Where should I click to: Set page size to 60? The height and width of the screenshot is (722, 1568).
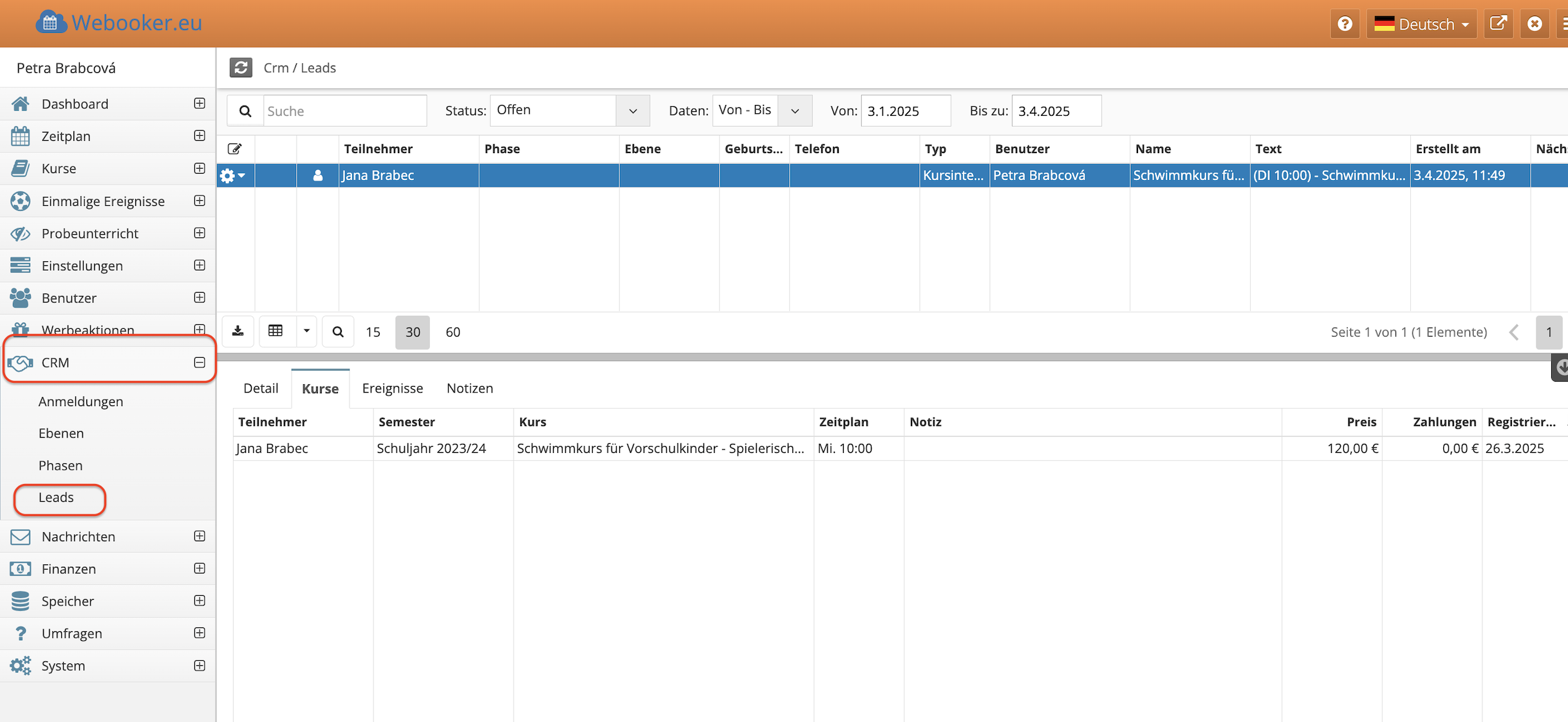click(x=453, y=332)
